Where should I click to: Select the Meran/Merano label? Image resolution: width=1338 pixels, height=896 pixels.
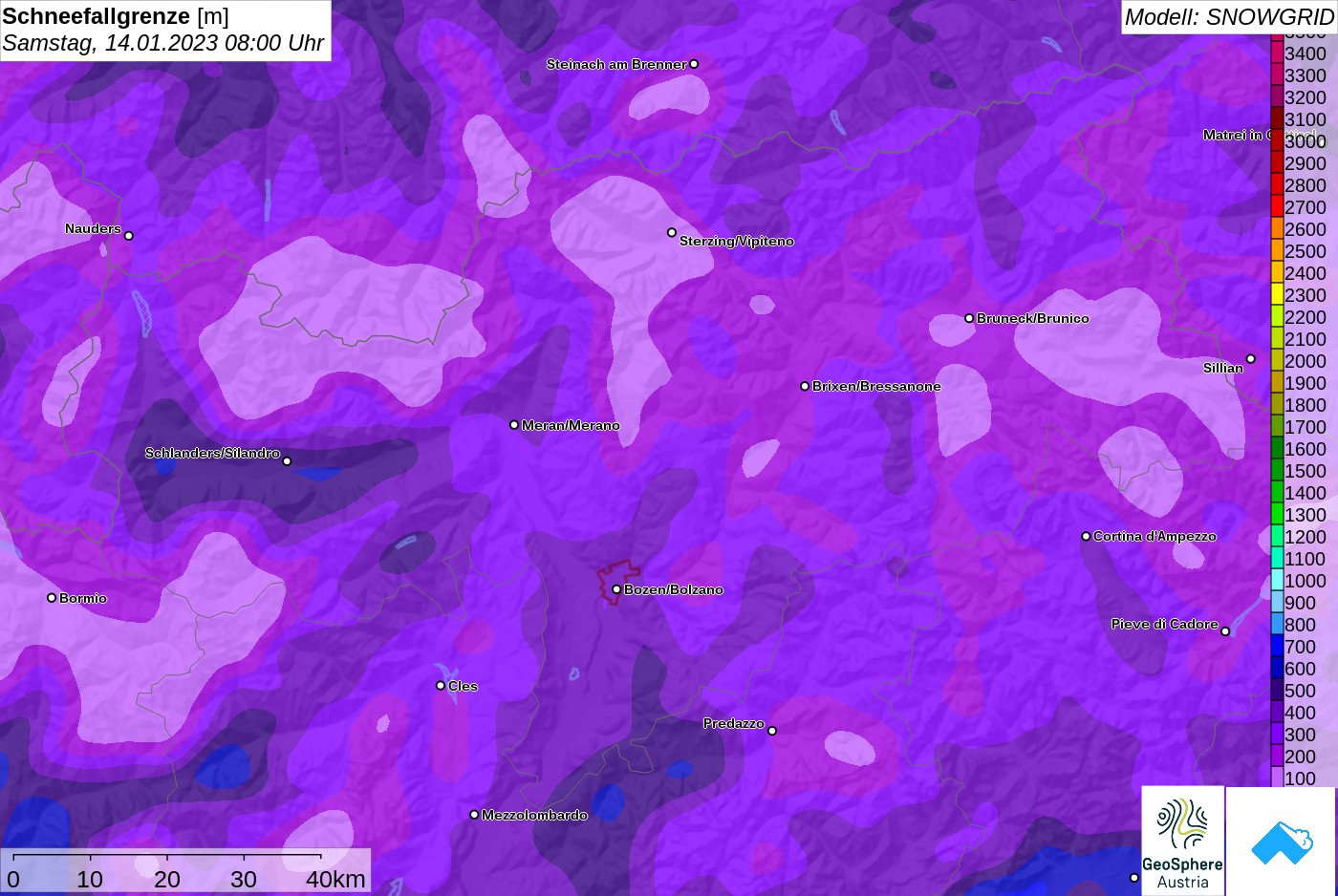[x=571, y=425]
